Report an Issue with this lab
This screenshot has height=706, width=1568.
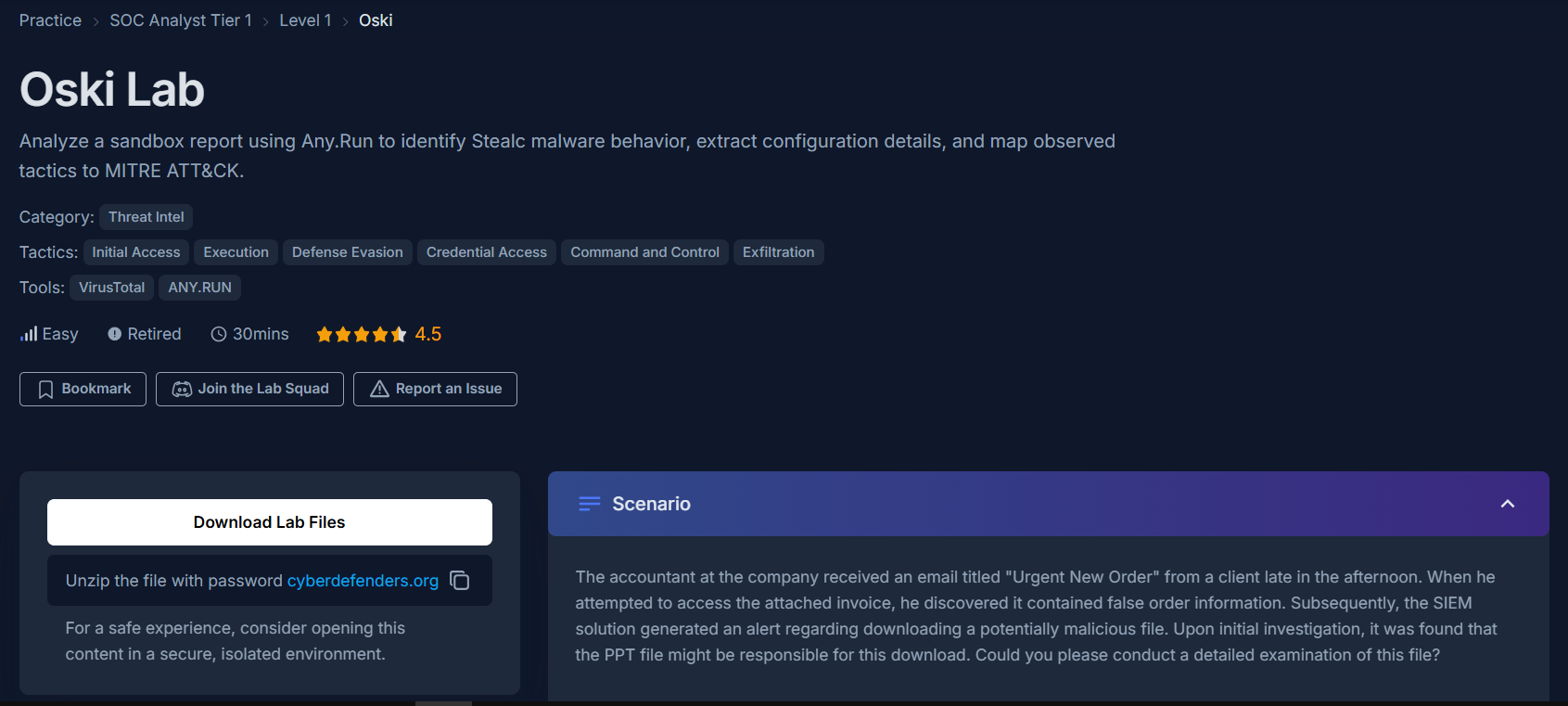pyautogui.click(x=435, y=389)
